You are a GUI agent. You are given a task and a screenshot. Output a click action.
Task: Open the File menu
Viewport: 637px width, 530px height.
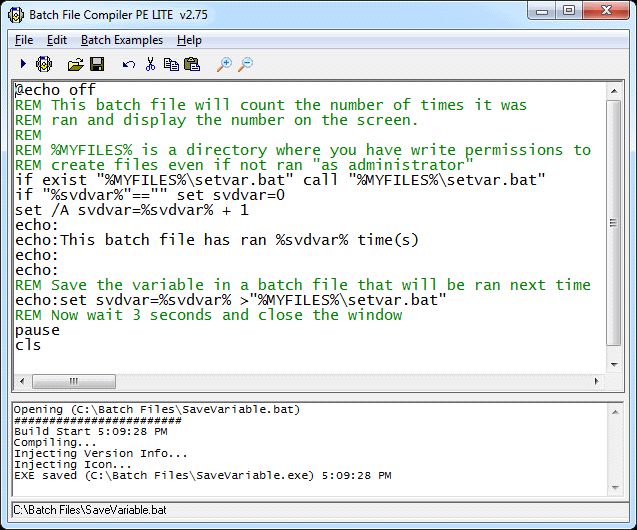(24, 40)
